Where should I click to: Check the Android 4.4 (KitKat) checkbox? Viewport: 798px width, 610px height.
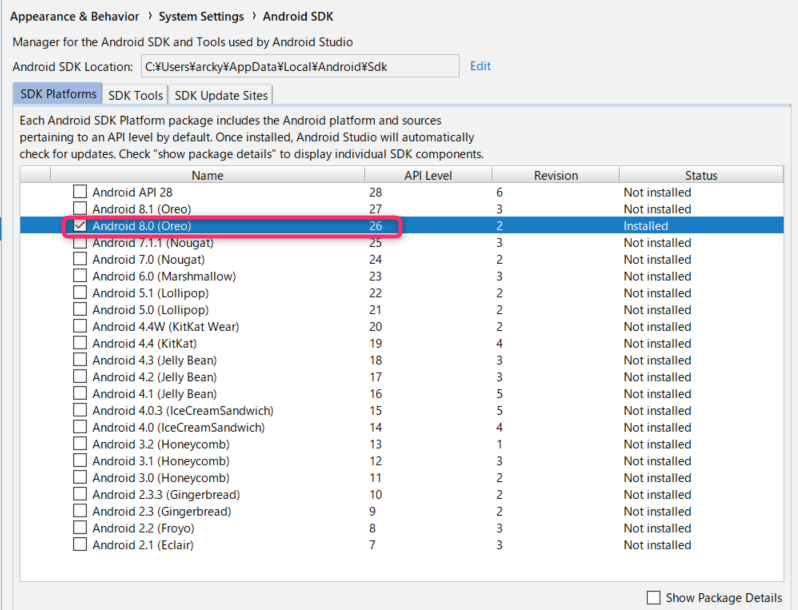(80, 343)
